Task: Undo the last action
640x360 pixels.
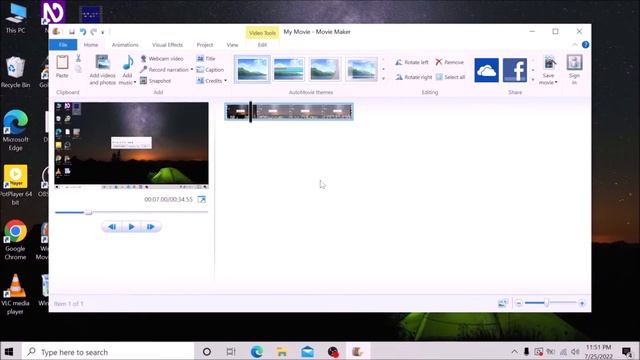Action: (83, 32)
